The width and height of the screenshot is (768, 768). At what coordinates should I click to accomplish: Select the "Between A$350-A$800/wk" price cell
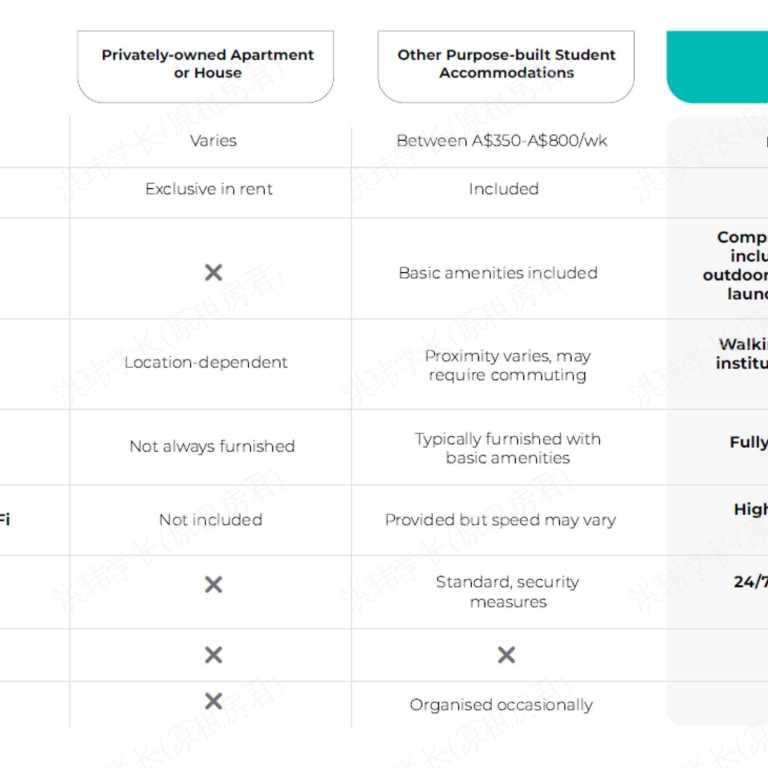click(x=502, y=141)
